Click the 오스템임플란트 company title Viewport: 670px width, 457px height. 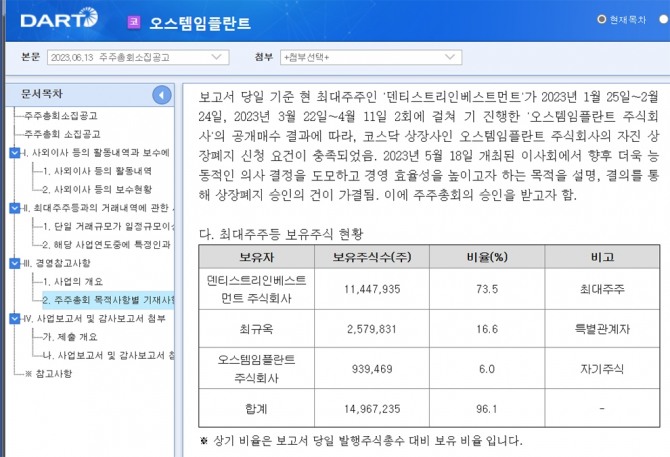pos(200,23)
